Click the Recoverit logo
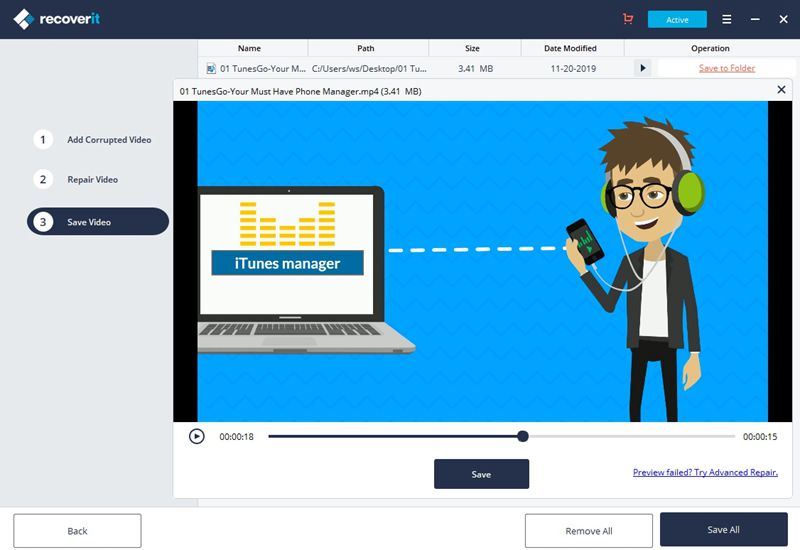This screenshot has height=550, width=800. (57, 19)
